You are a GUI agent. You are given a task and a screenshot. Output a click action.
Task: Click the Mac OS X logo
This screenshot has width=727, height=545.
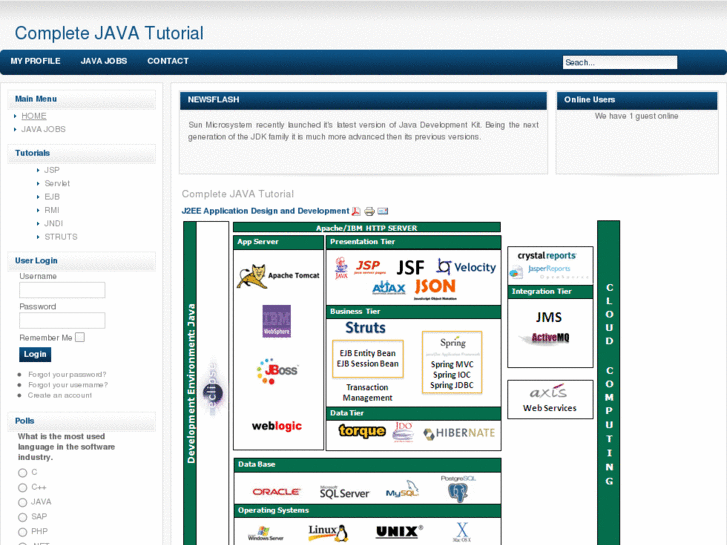tap(462, 532)
